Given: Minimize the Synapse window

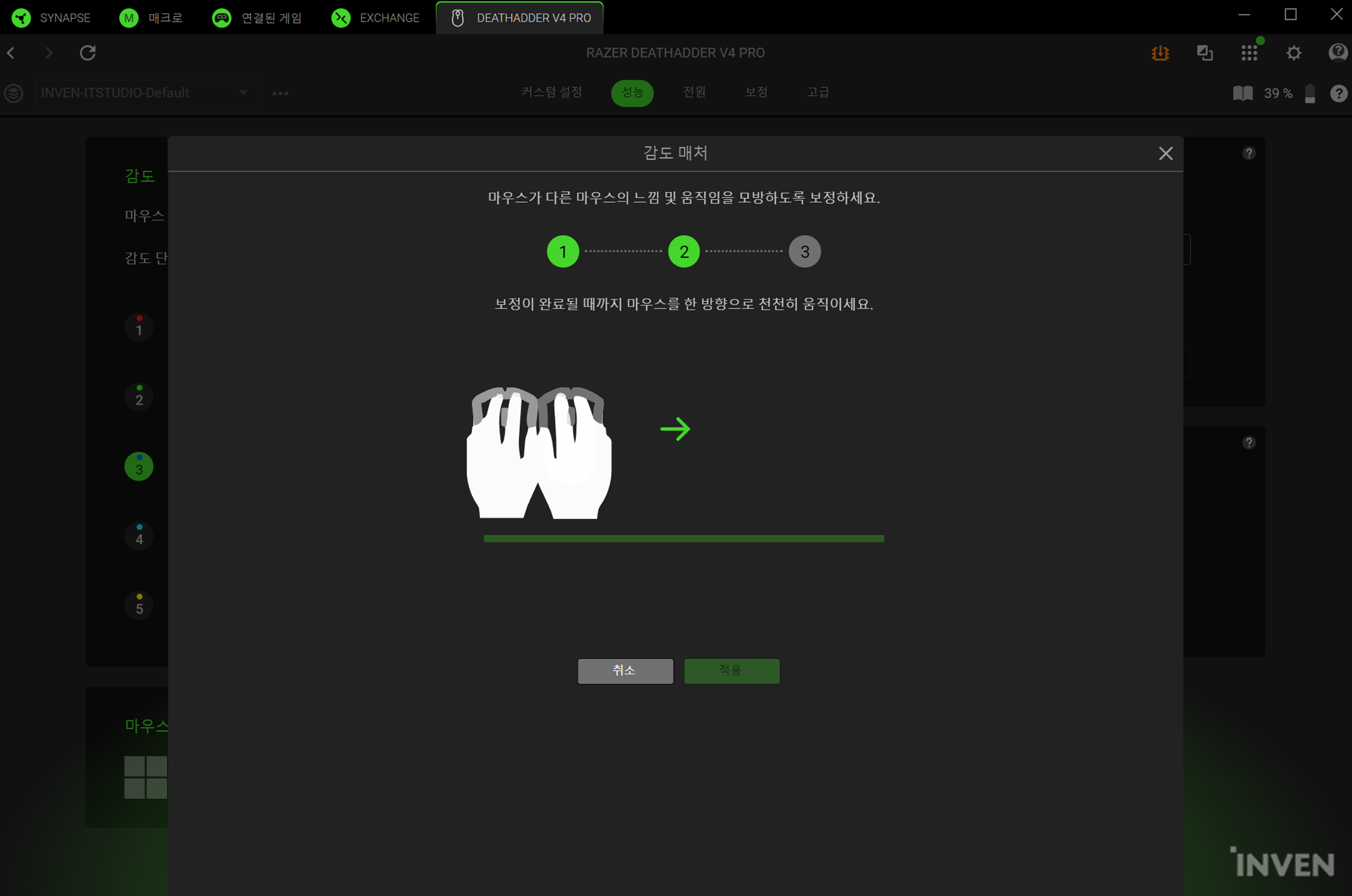Looking at the screenshot, I should pos(1244,14).
